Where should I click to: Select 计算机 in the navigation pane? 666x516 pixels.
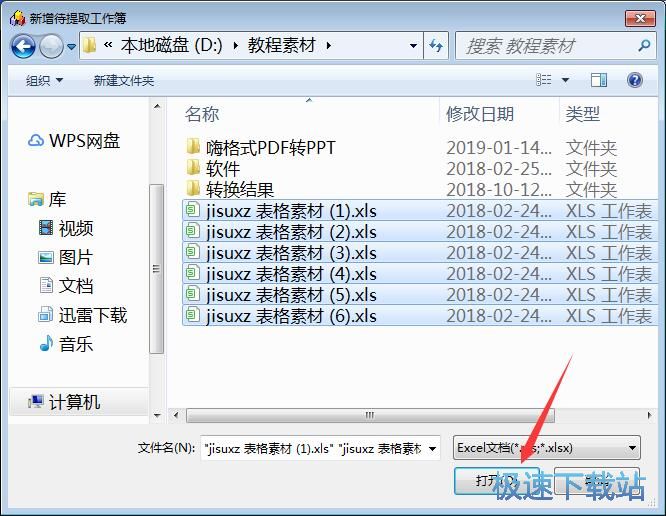[76, 402]
